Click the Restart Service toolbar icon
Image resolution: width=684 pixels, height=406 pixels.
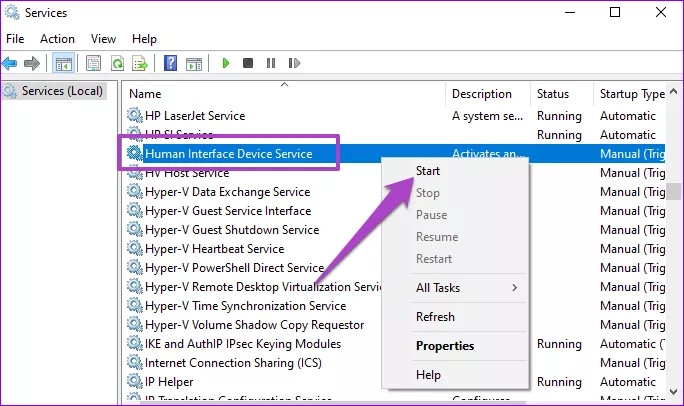294,64
